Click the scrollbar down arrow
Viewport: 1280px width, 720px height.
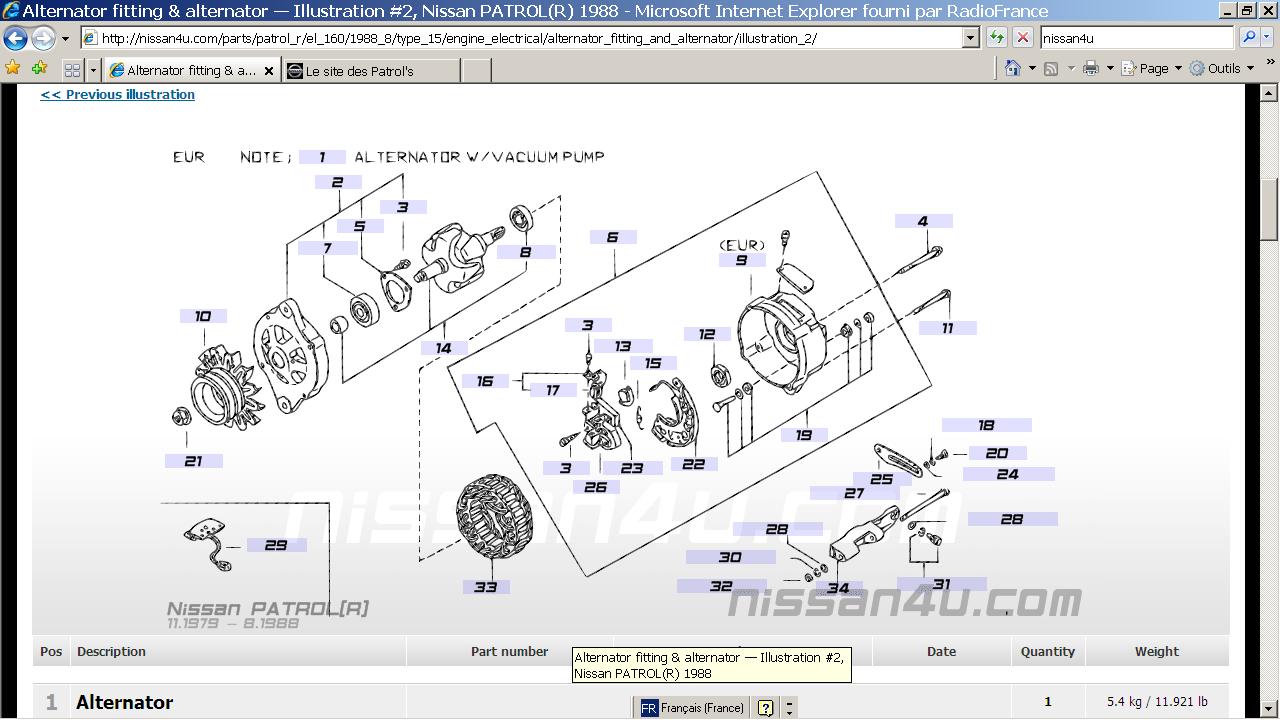pyautogui.click(x=1269, y=709)
